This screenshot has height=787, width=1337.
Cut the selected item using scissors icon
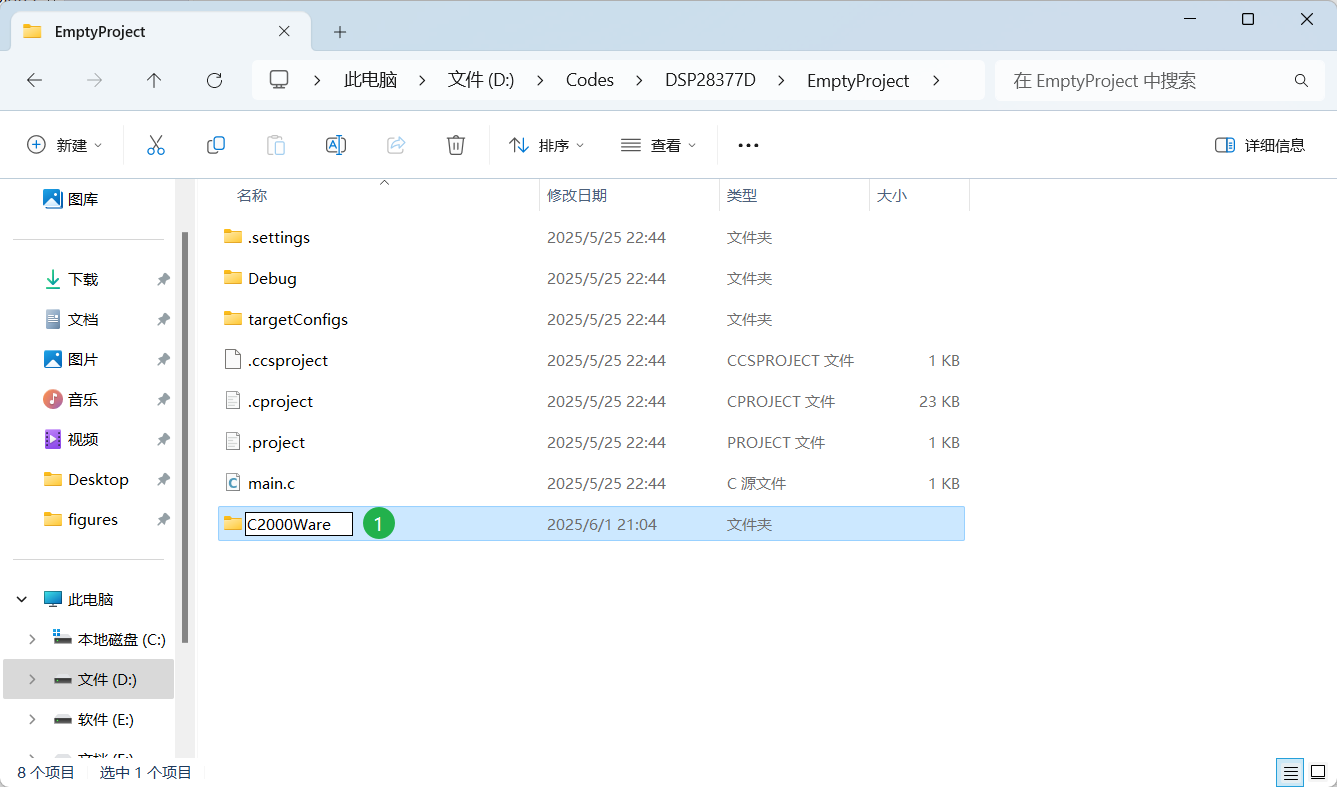(156, 144)
